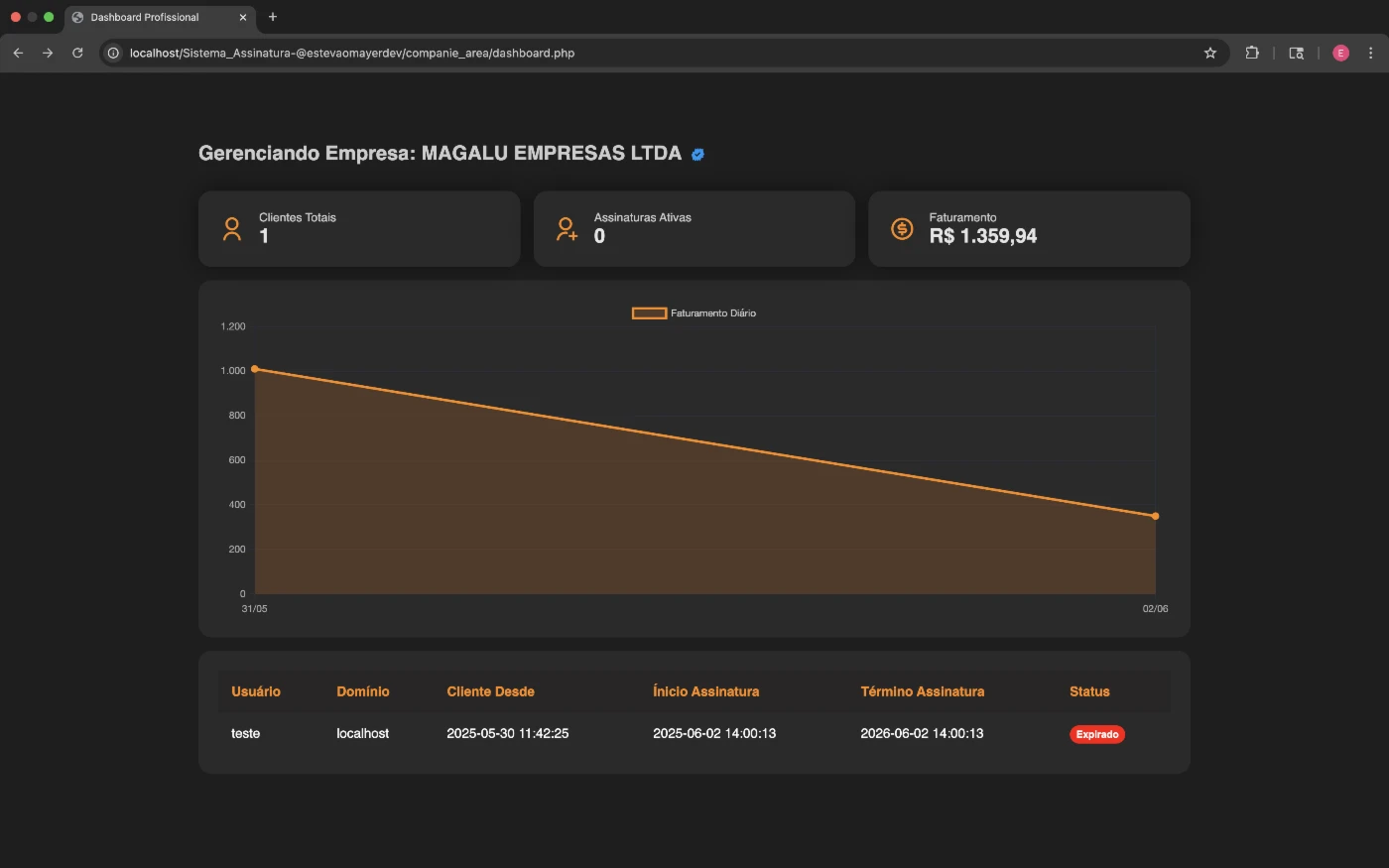Click the Usuário column header
The height and width of the screenshot is (868, 1389).
click(x=256, y=691)
